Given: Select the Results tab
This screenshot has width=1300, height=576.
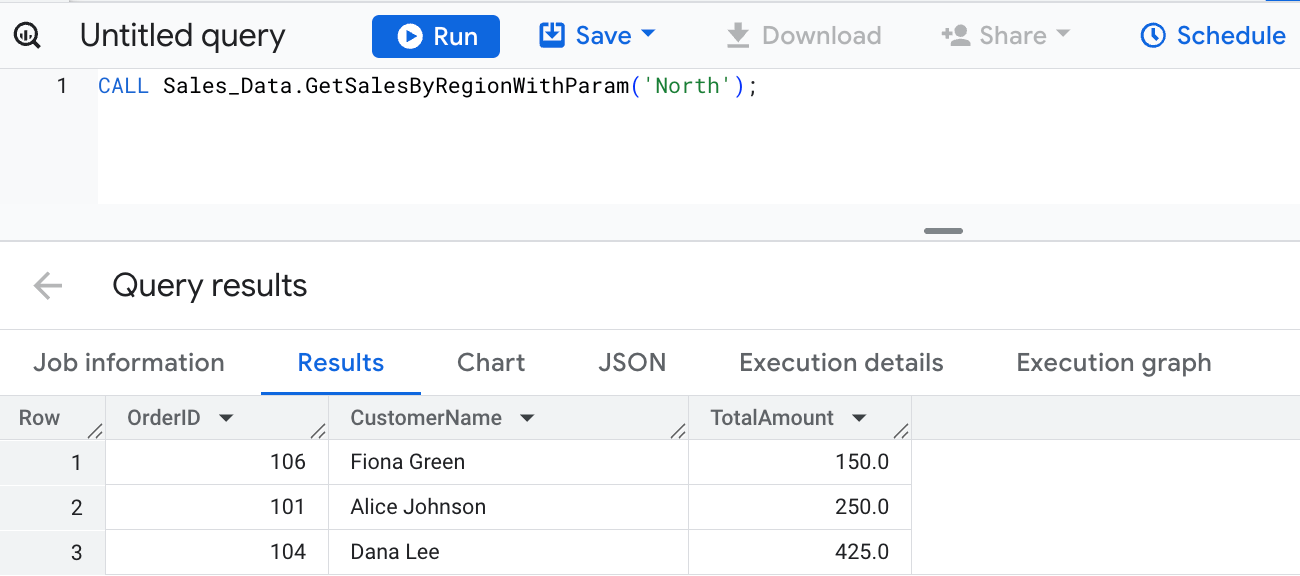Looking at the screenshot, I should (341, 363).
